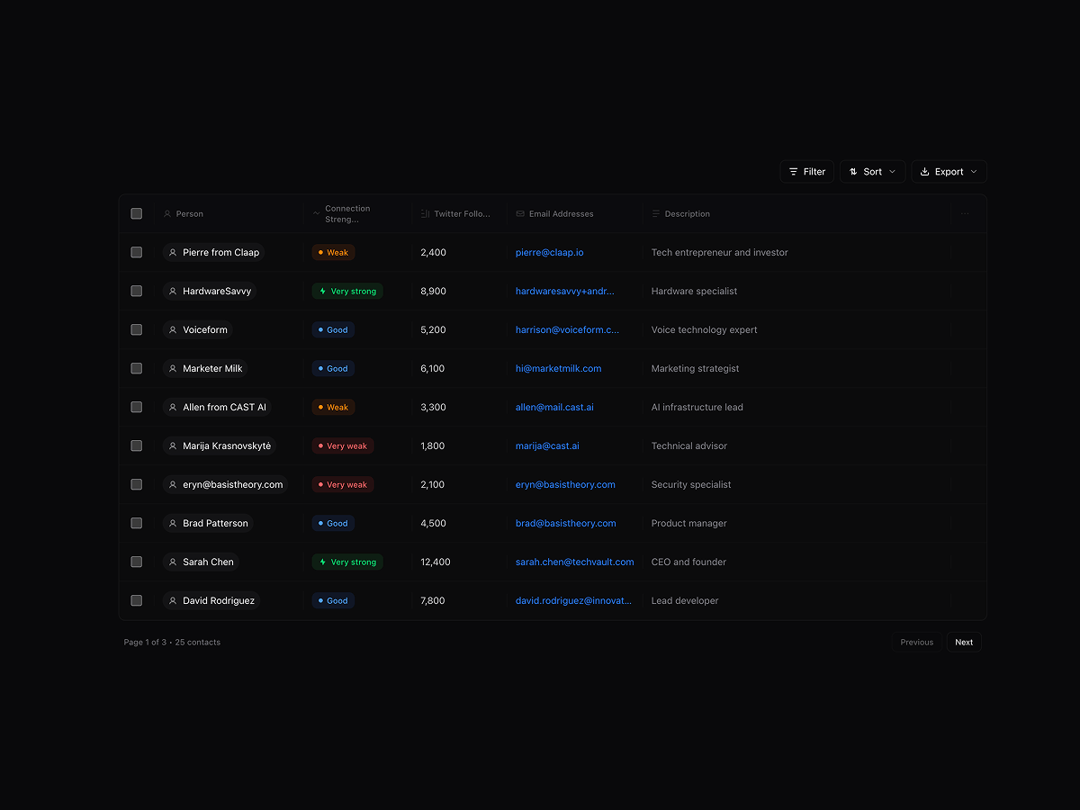Click the three-dots column options icon

[964, 214]
